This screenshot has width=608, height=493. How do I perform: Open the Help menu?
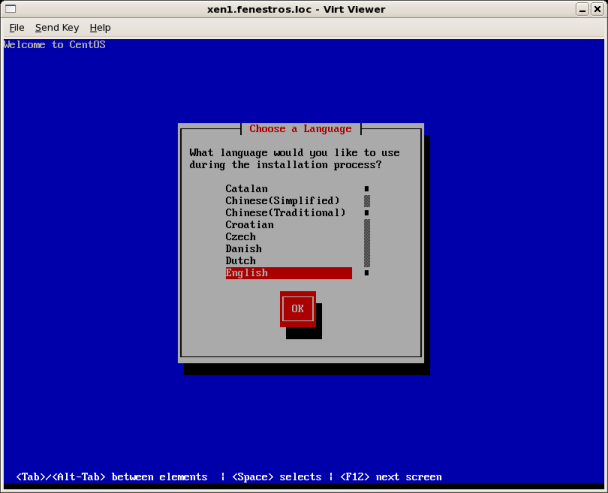point(100,27)
